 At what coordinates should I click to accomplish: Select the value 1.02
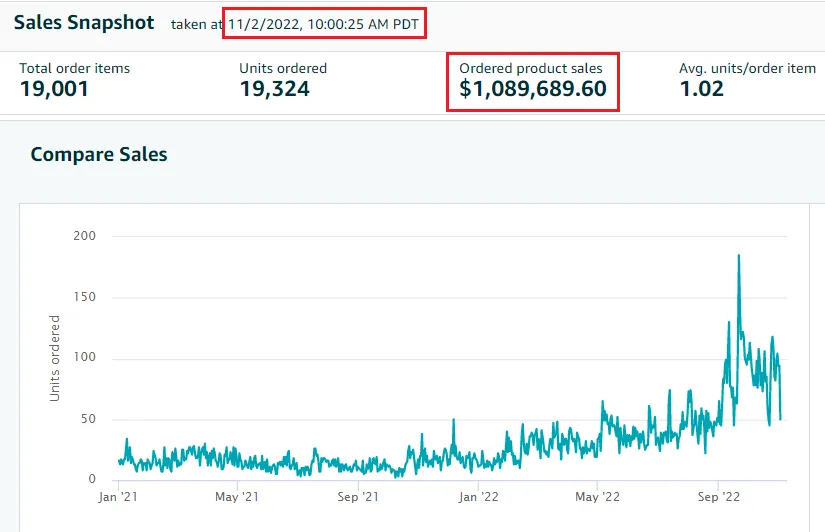tap(702, 88)
